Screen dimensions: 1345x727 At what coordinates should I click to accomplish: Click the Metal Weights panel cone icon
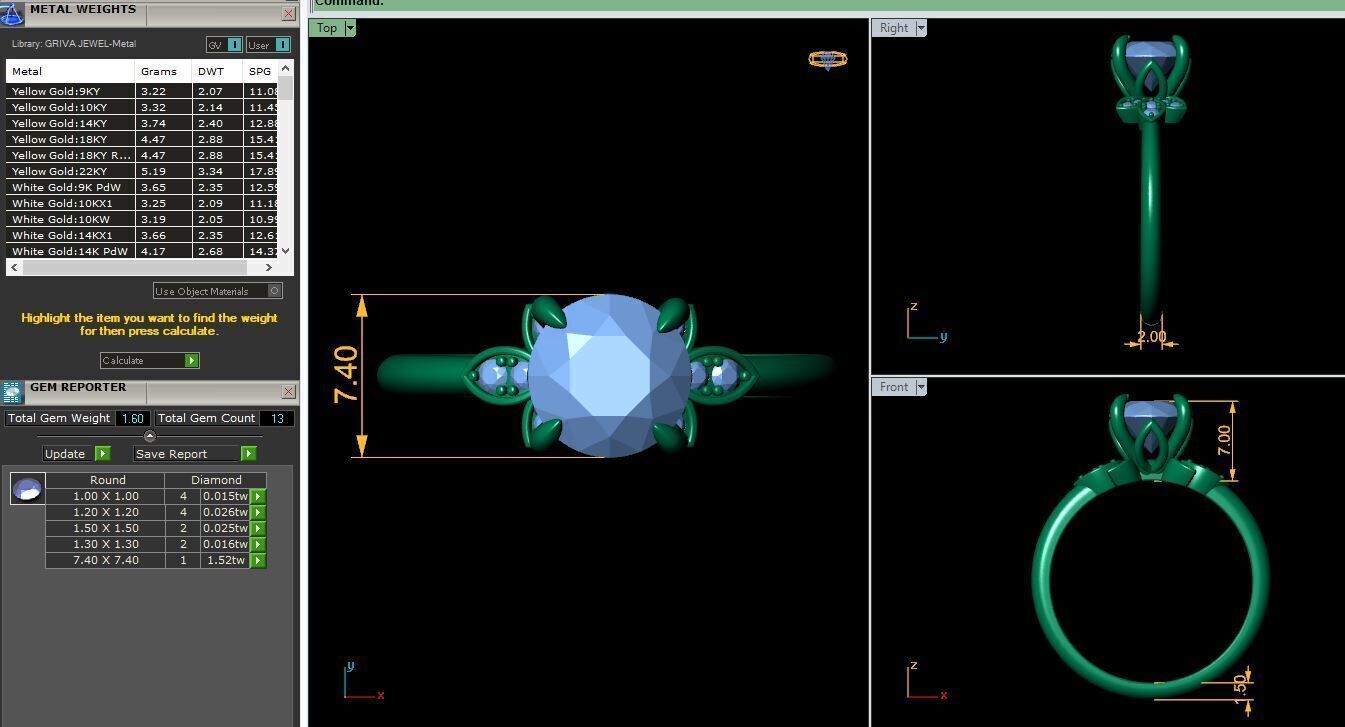click(12, 14)
